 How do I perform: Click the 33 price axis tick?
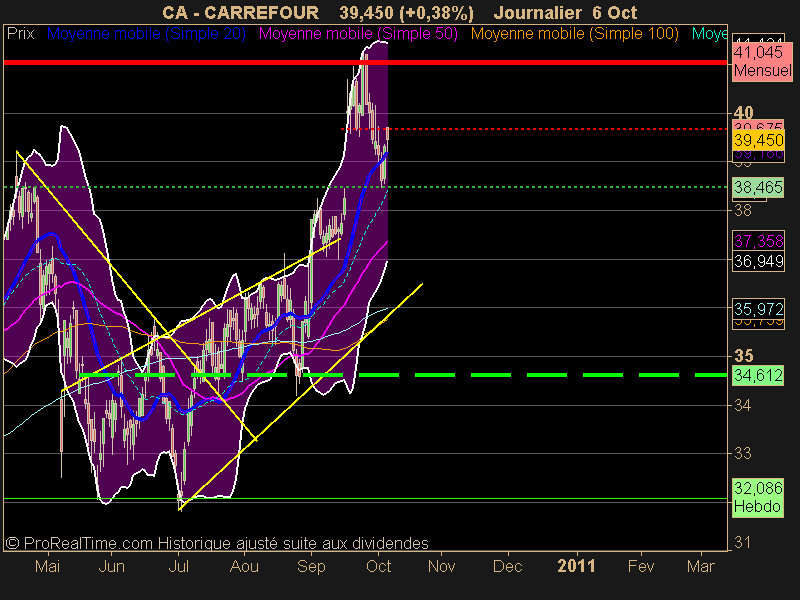(743, 453)
